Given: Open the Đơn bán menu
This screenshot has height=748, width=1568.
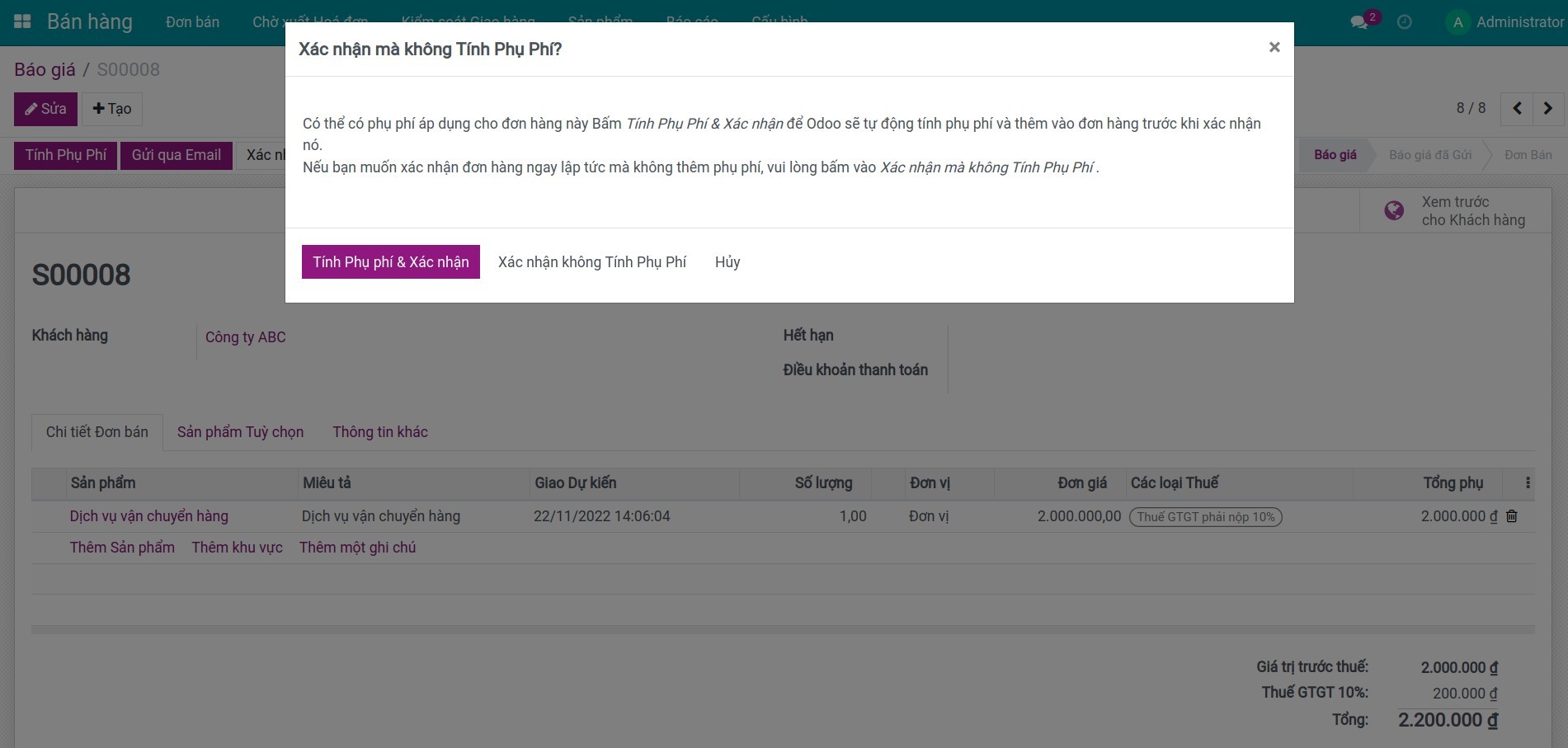Looking at the screenshot, I should (x=192, y=22).
